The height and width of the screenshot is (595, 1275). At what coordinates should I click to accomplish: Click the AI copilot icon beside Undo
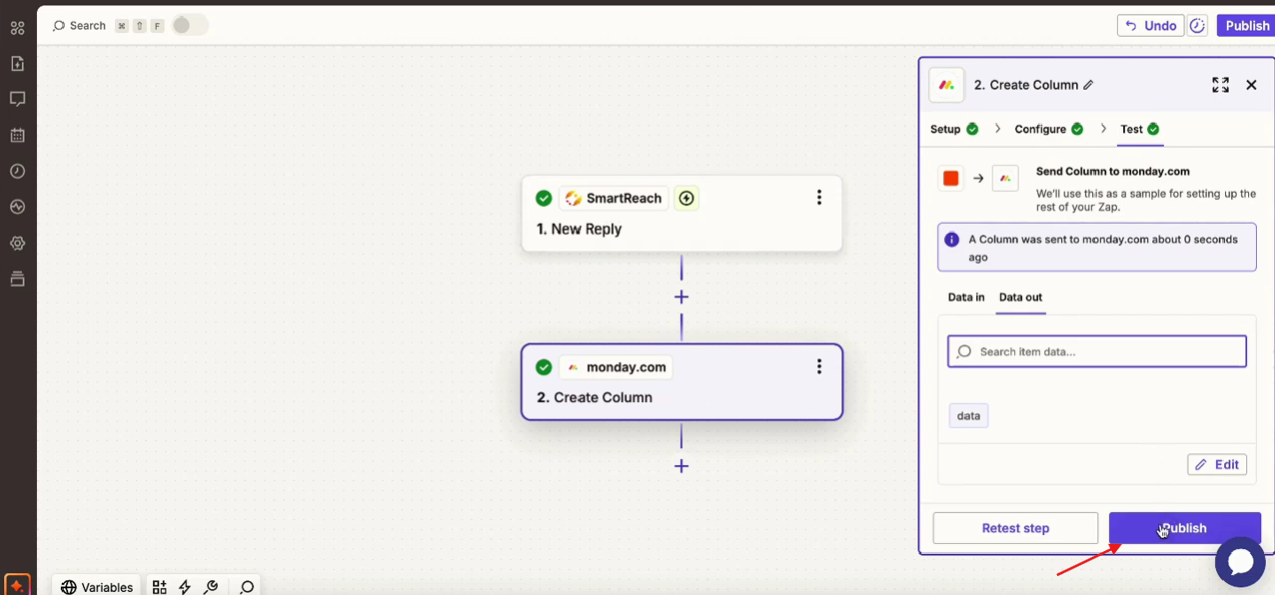[x=1198, y=26]
